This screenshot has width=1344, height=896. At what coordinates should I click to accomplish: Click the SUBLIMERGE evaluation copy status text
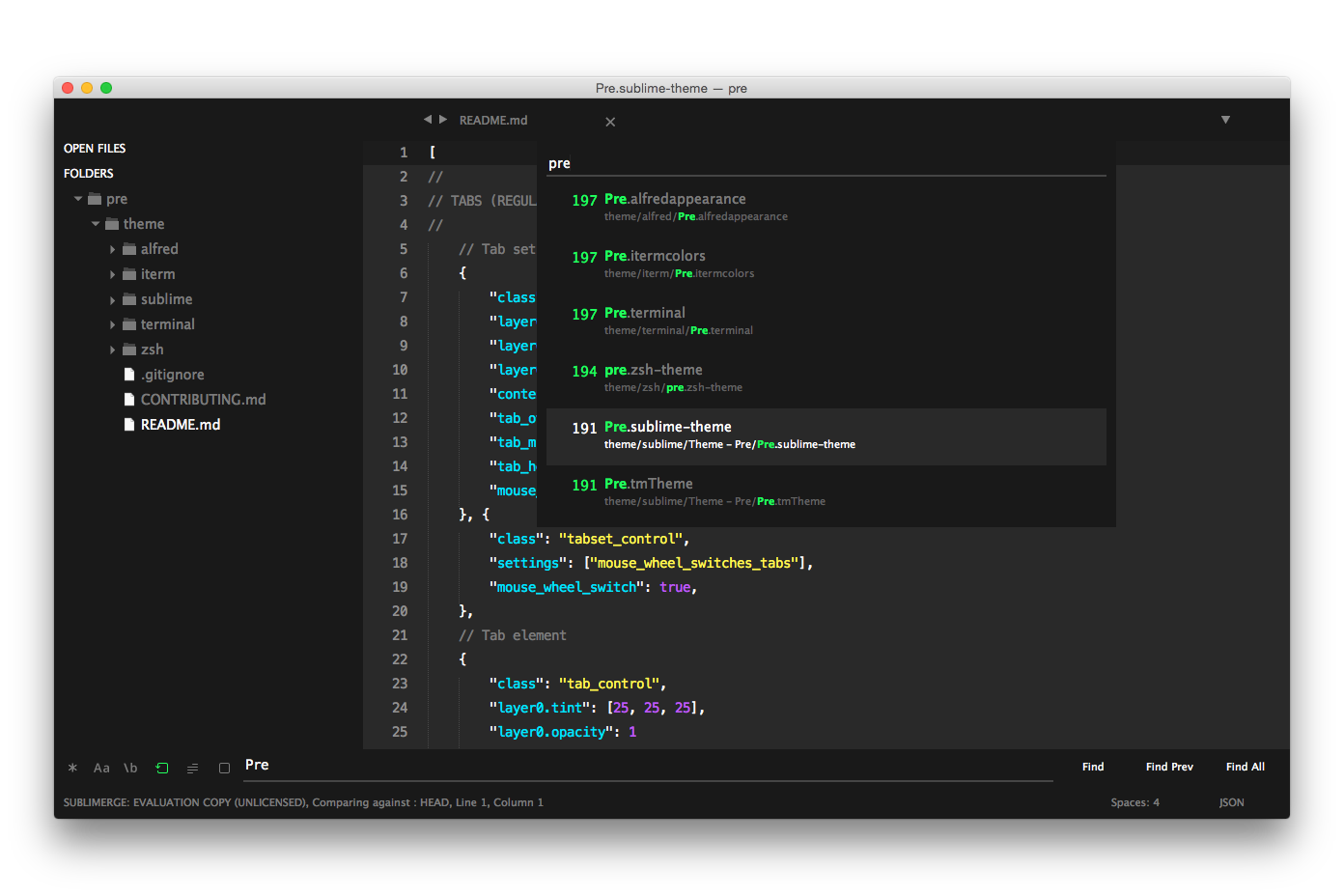pyautogui.click(x=303, y=802)
